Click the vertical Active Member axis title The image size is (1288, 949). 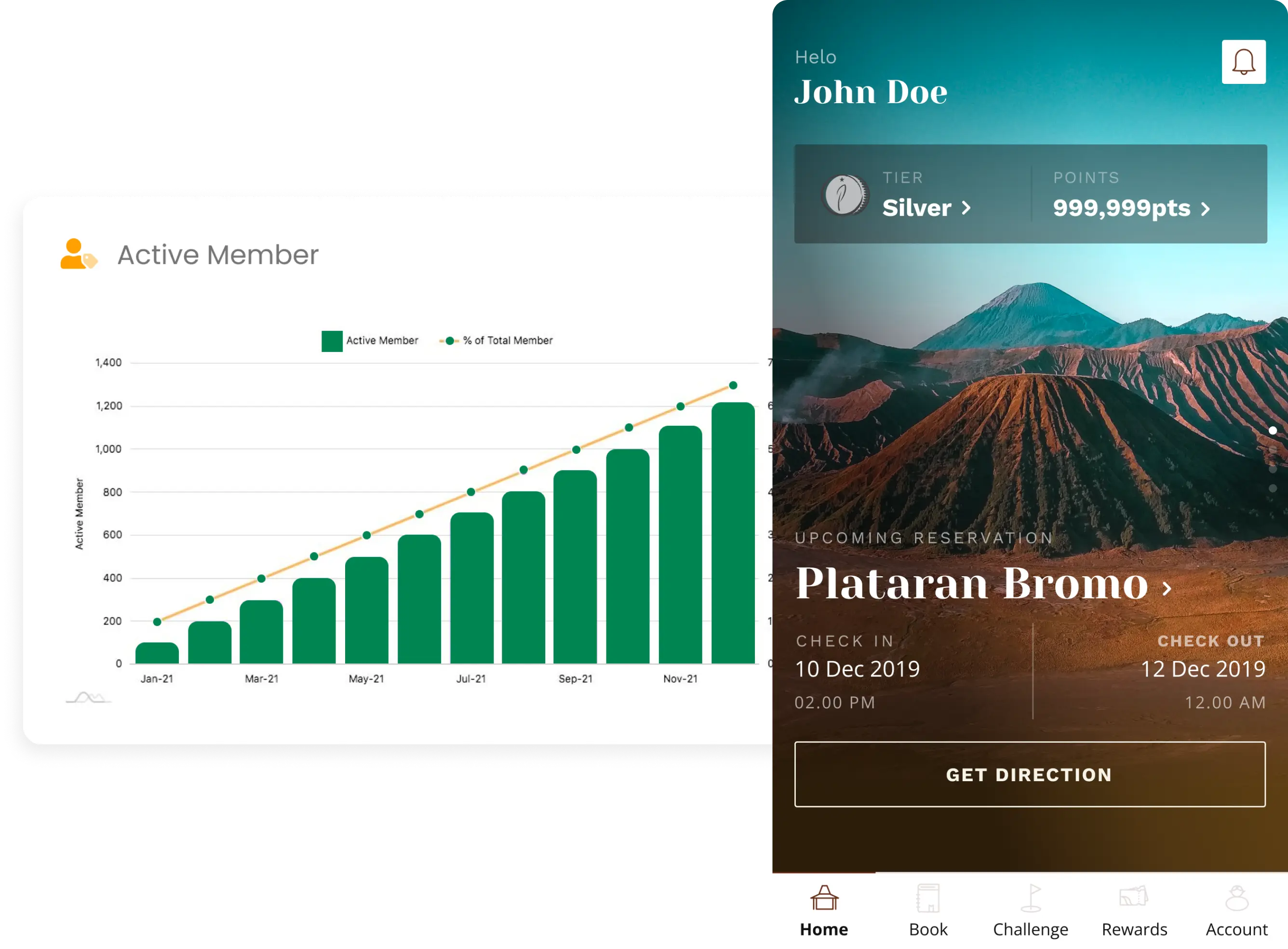(79, 514)
